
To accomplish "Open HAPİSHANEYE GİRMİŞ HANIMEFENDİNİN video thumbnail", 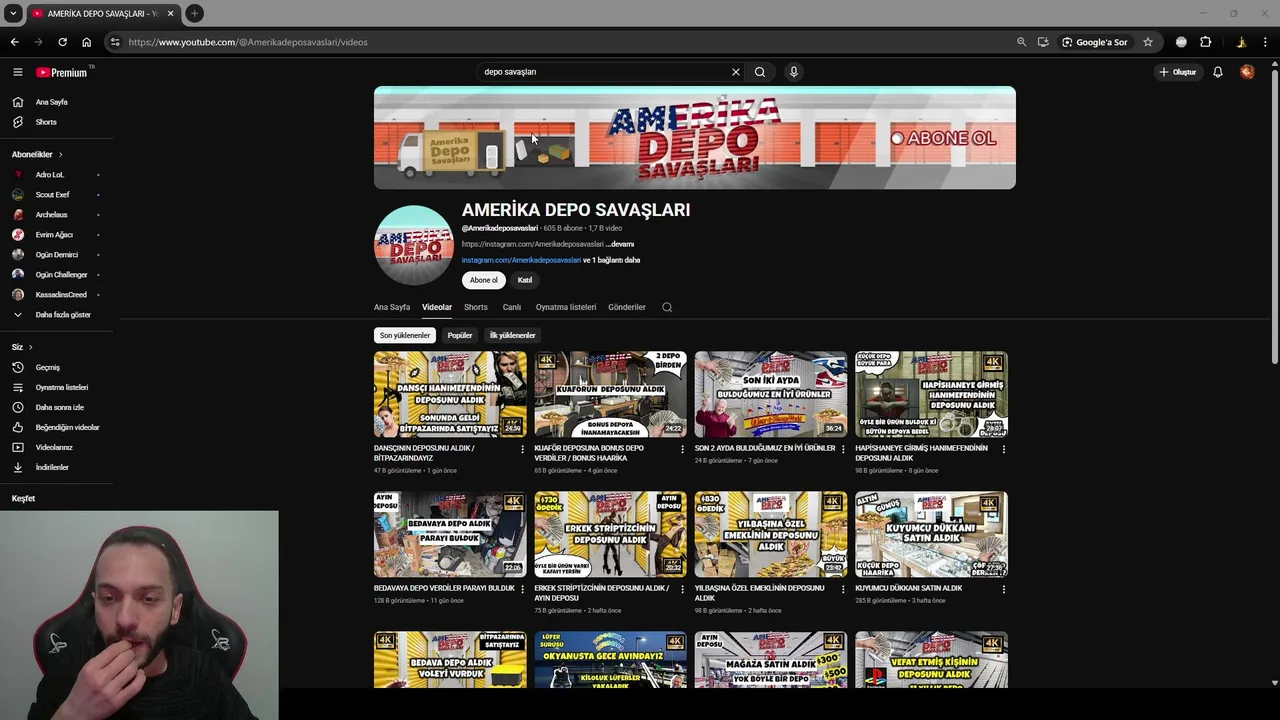I will (931, 394).
